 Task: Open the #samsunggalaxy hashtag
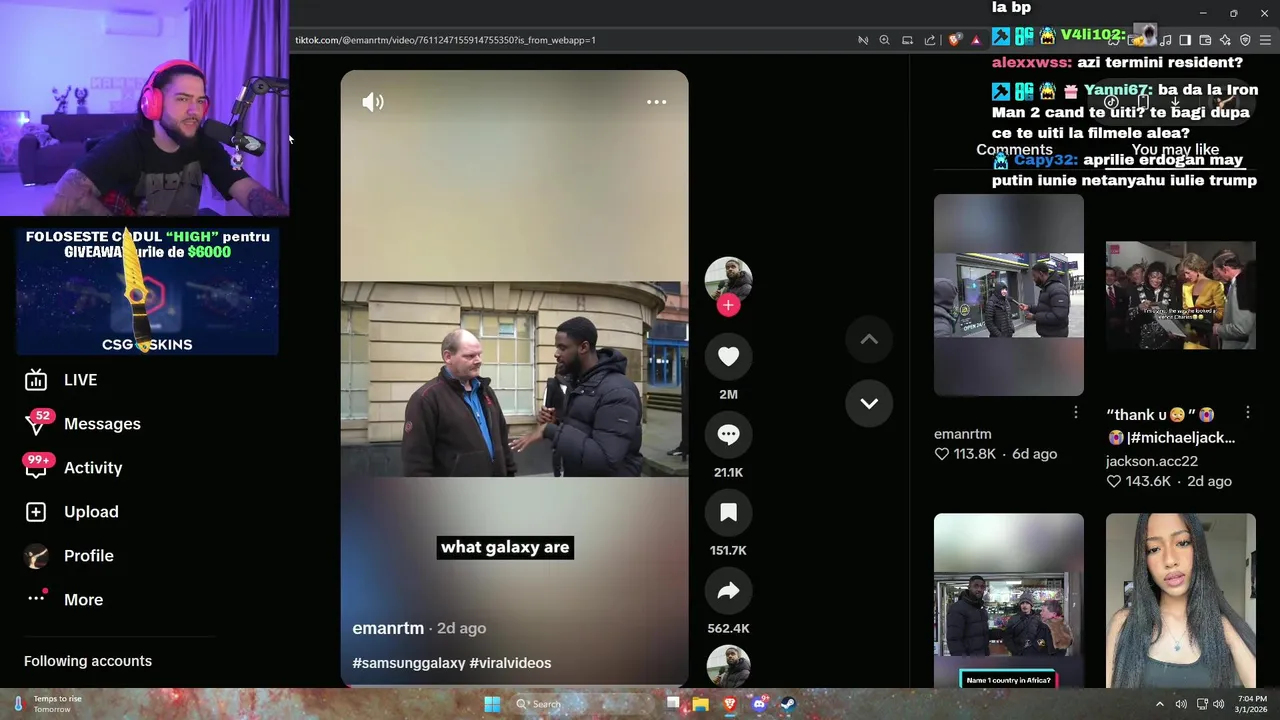pyautogui.click(x=409, y=663)
